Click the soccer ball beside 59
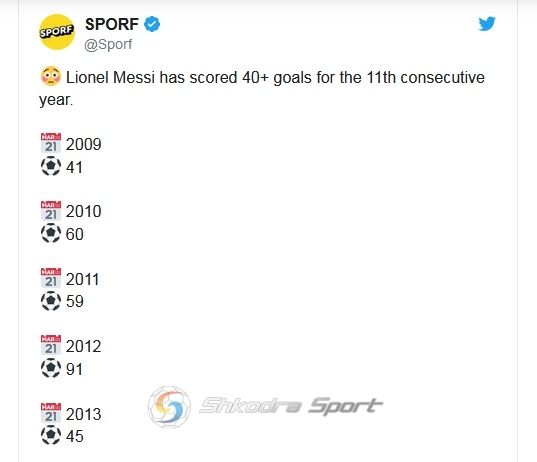Screen dimensions: 537x462 coord(51,300)
